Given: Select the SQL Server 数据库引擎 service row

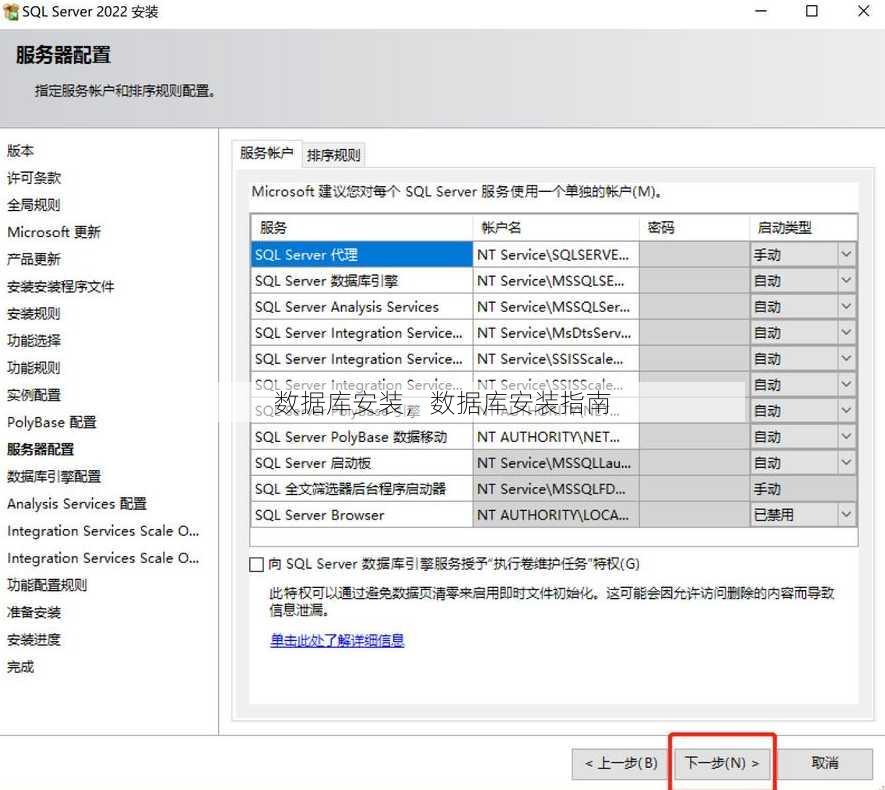Looking at the screenshot, I should 361,280.
